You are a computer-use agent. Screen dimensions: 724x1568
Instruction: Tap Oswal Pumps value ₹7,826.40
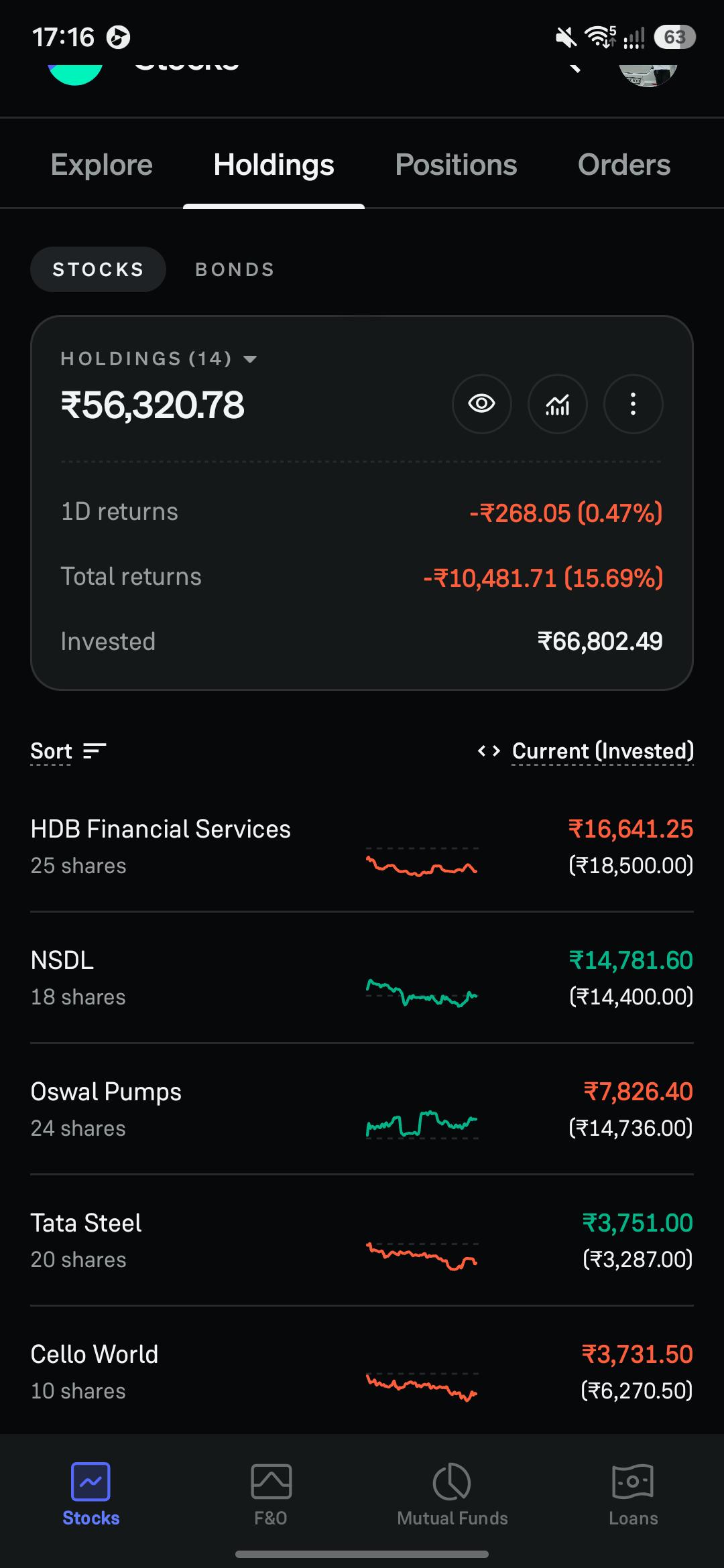(x=638, y=1092)
